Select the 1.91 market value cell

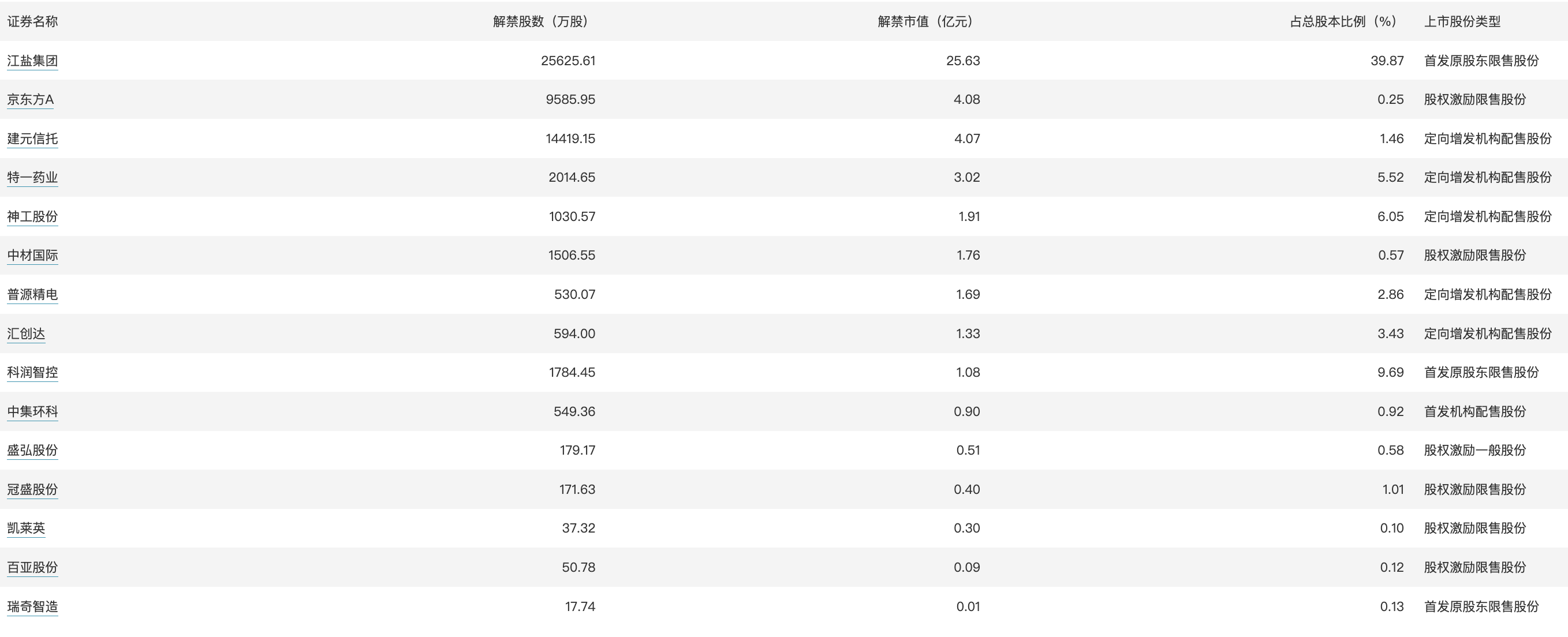tap(969, 216)
